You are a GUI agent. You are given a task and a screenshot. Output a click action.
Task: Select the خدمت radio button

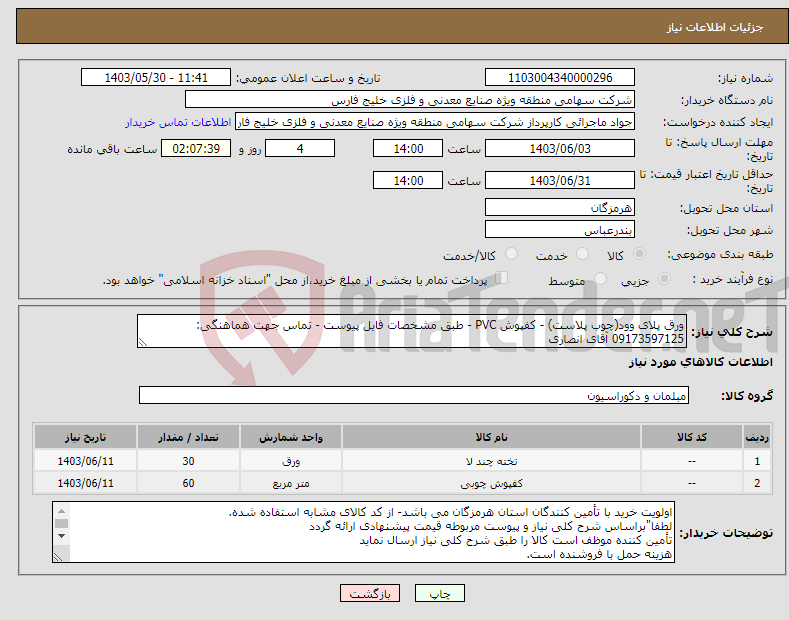coord(582,254)
